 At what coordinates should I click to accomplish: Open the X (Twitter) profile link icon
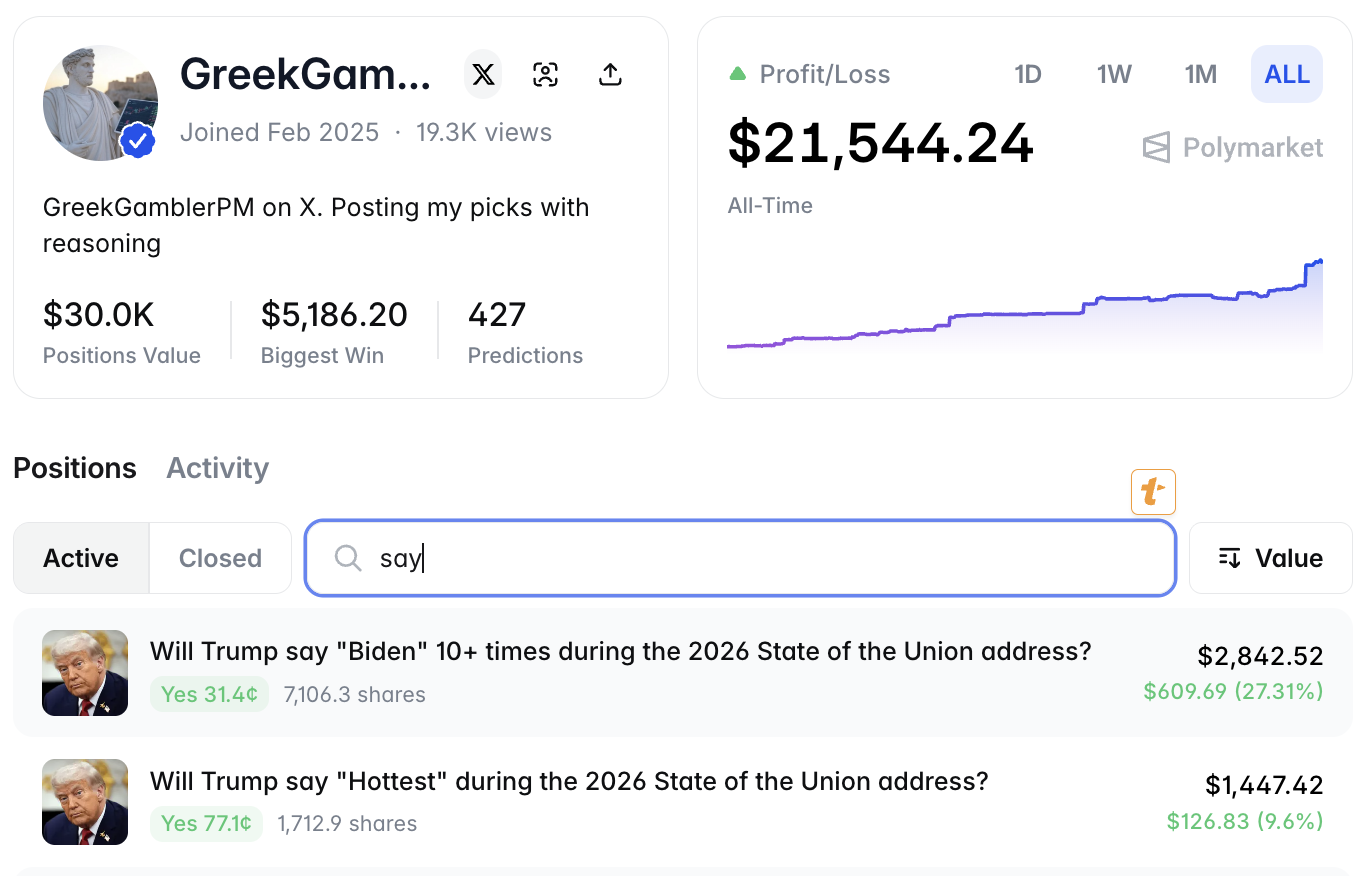point(483,75)
